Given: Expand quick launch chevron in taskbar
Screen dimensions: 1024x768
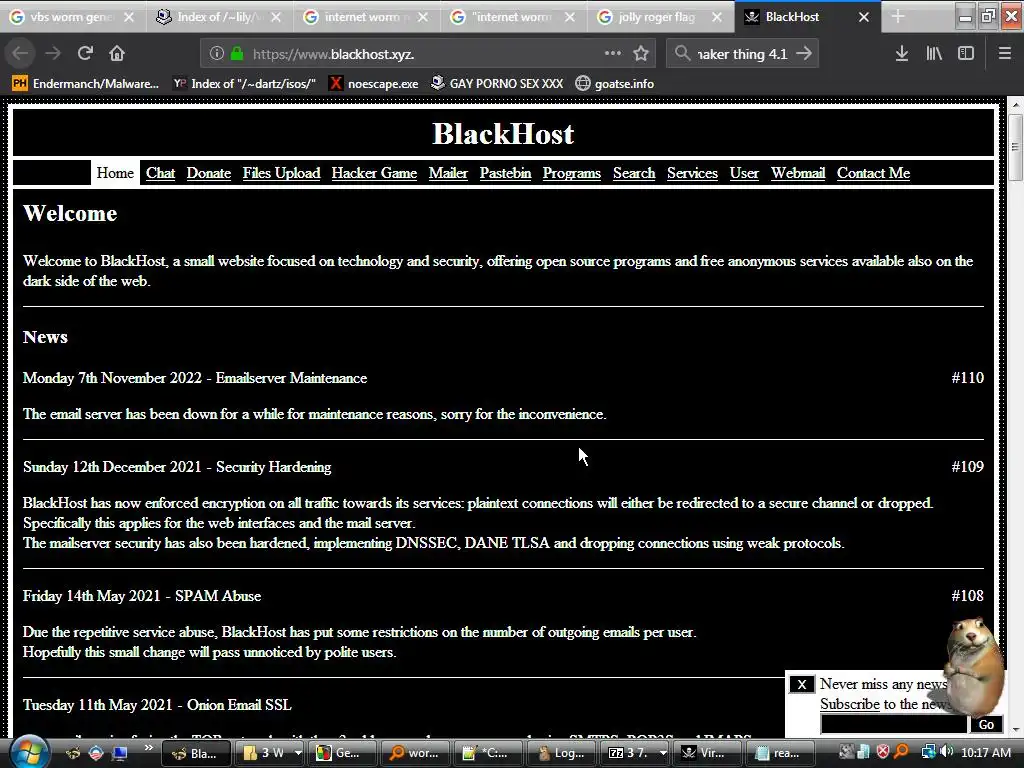Looking at the screenshot, I should pyautogui.click(x=148, y=747).
